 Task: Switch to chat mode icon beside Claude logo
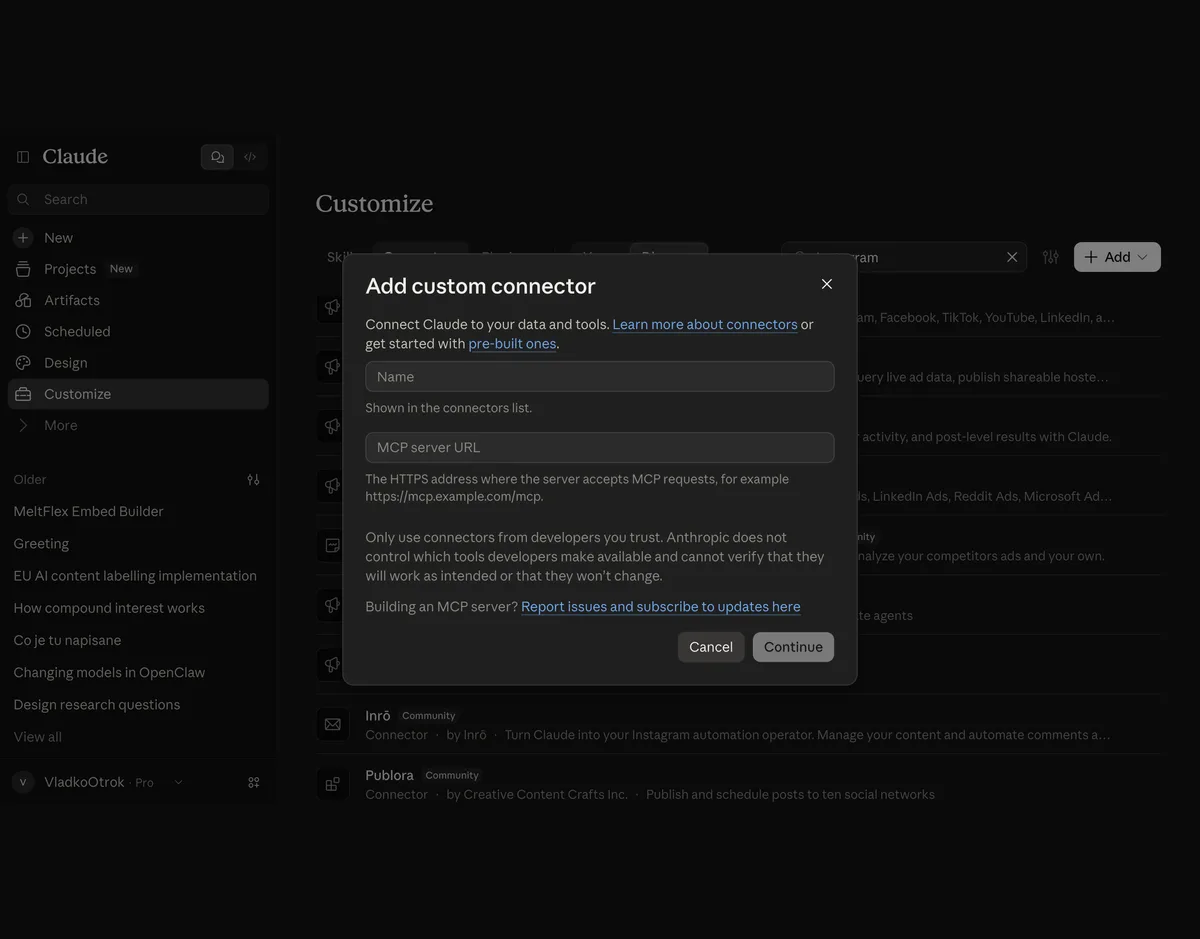click(217, 157)
